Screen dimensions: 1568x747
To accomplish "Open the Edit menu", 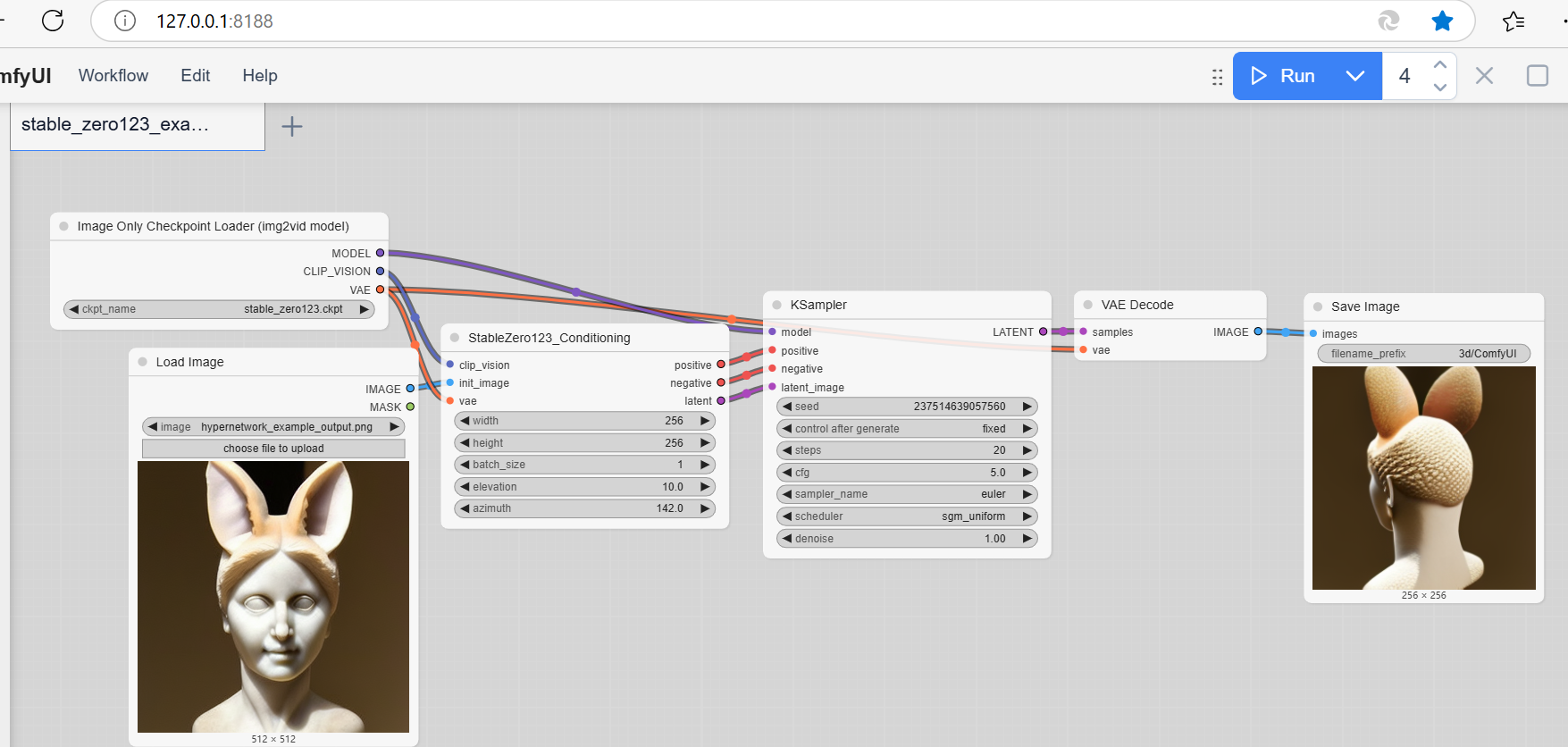I will click(x=196, y=76).
